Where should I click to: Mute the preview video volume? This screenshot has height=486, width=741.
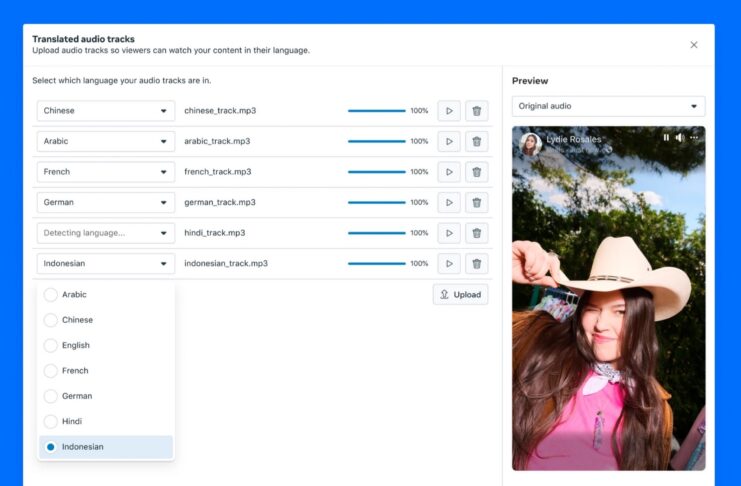(x=680, y=137)
